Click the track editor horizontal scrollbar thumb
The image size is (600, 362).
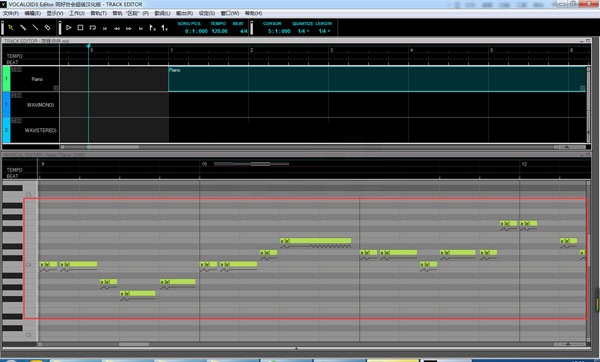[114, 147]
